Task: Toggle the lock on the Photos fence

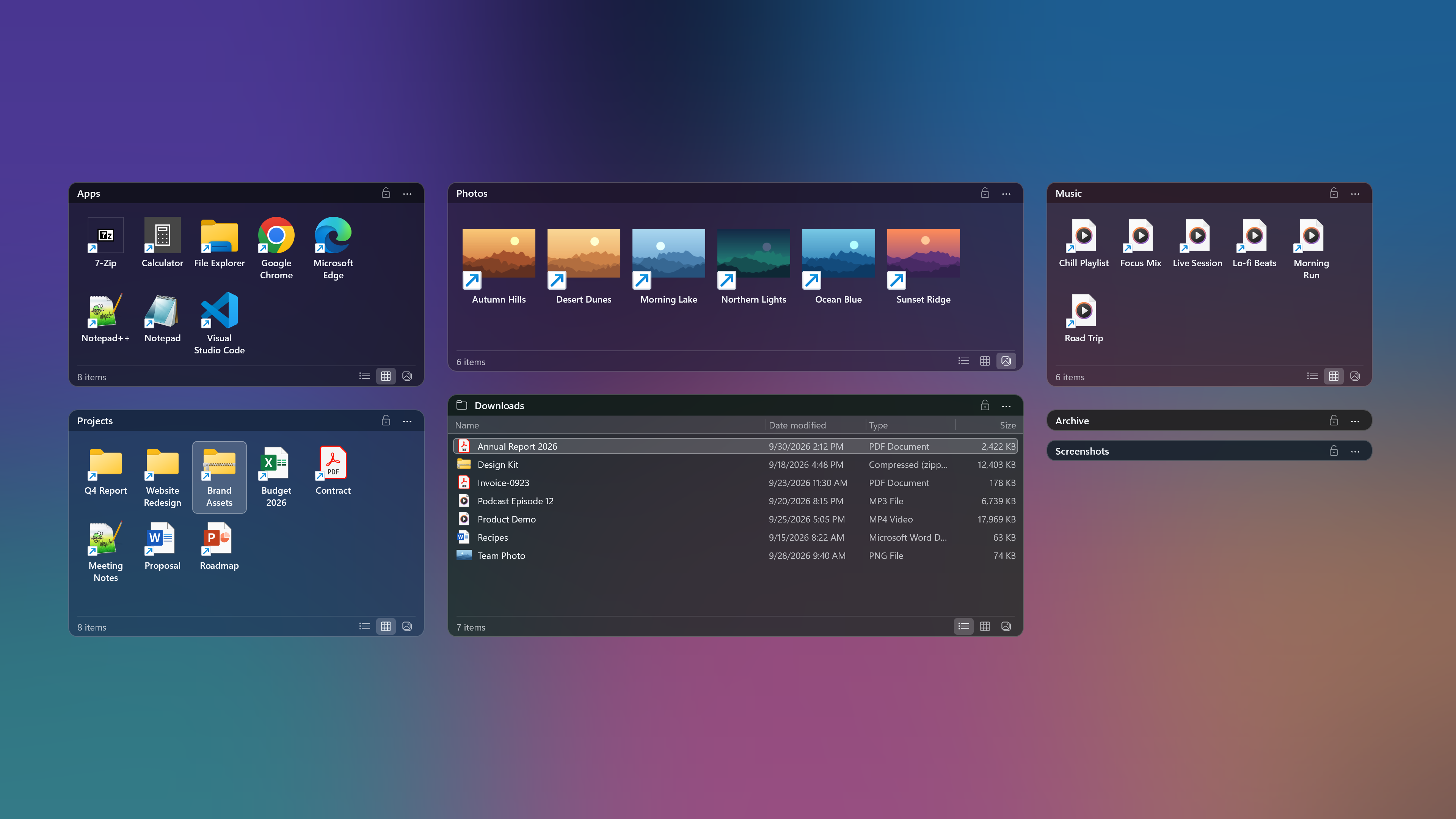Action: pyautogui.click(x=985, y=193)
